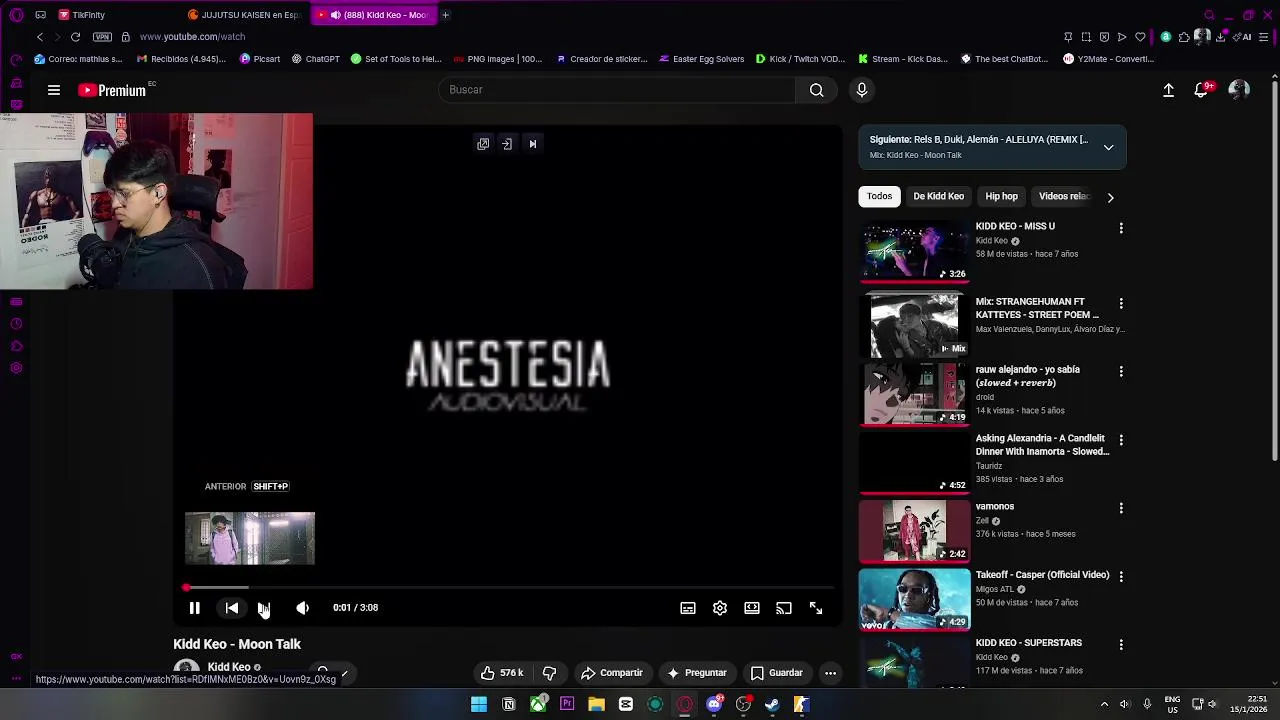Click the Preguntar ask button
This screenshot has width=1280, height=720.
(x=697, y=673)
